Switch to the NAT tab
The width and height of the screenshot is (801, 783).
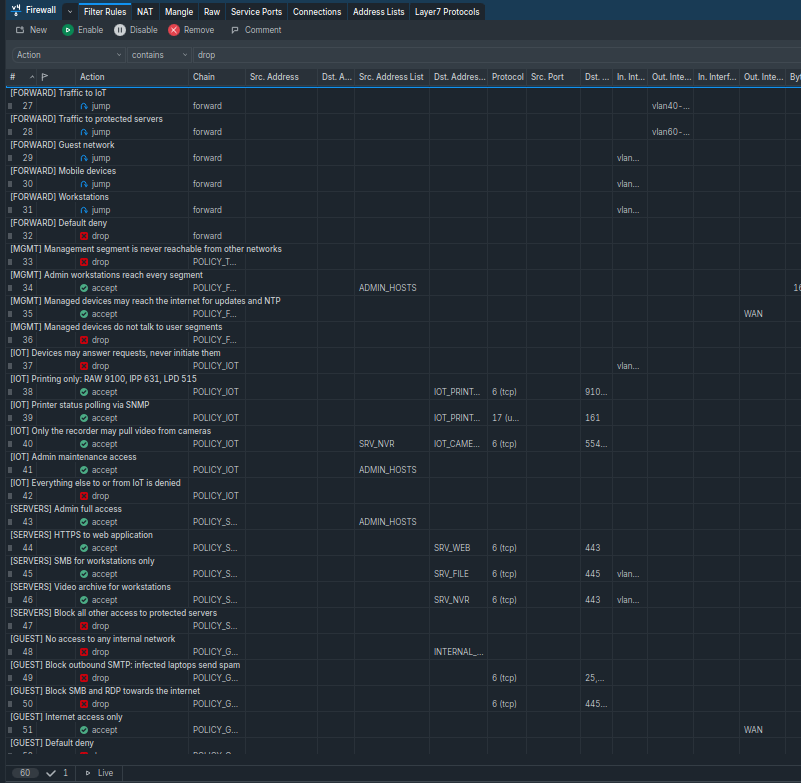tap(145, 11)
